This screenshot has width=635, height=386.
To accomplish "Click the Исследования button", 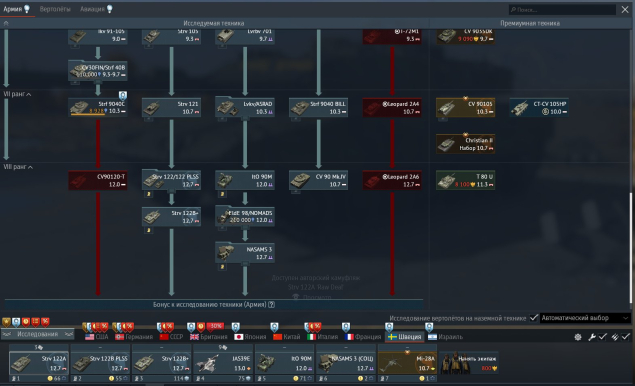I will (38, 334).
